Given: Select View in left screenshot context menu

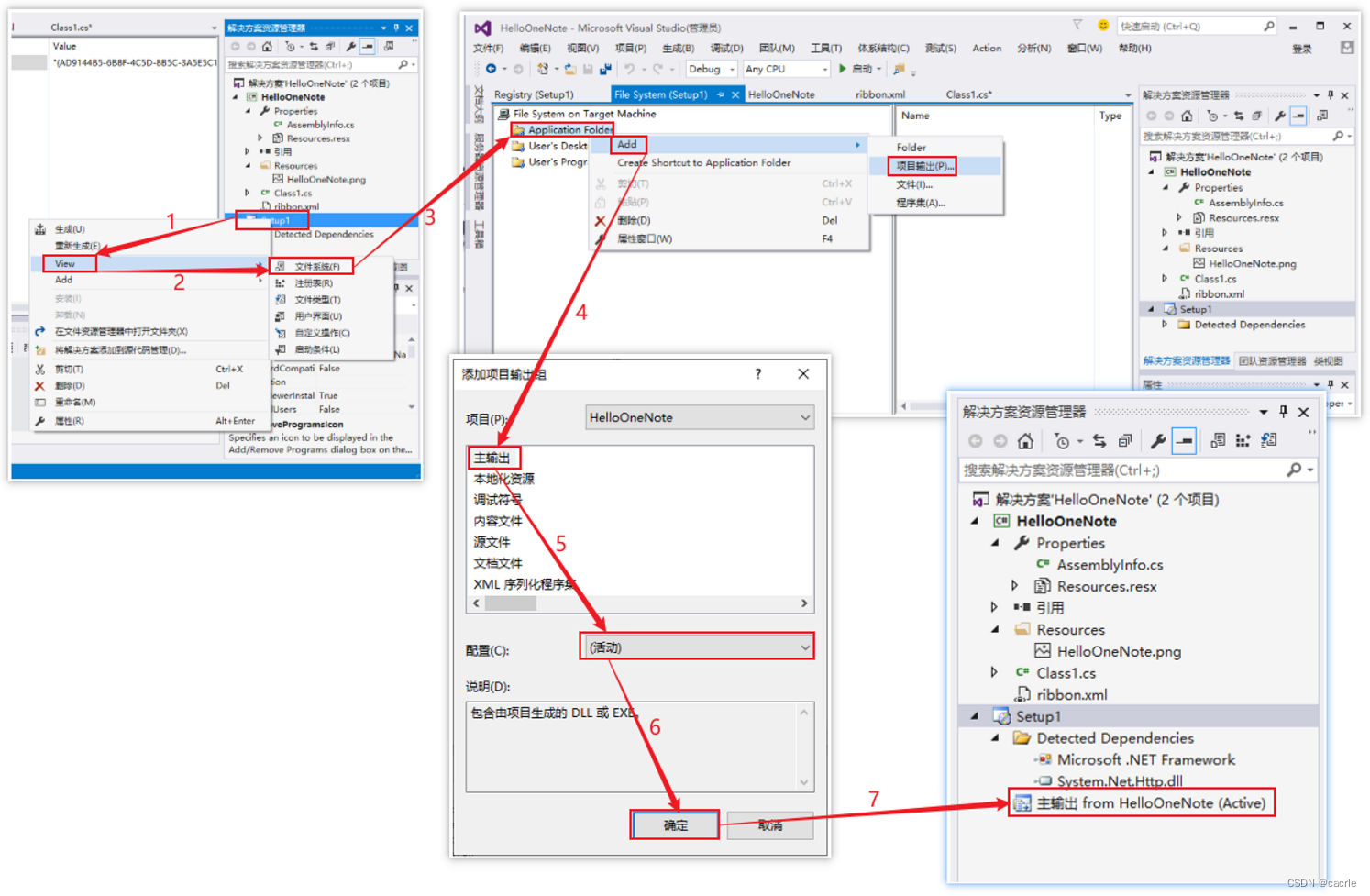Looking at the screenshot, I should 64,264.
